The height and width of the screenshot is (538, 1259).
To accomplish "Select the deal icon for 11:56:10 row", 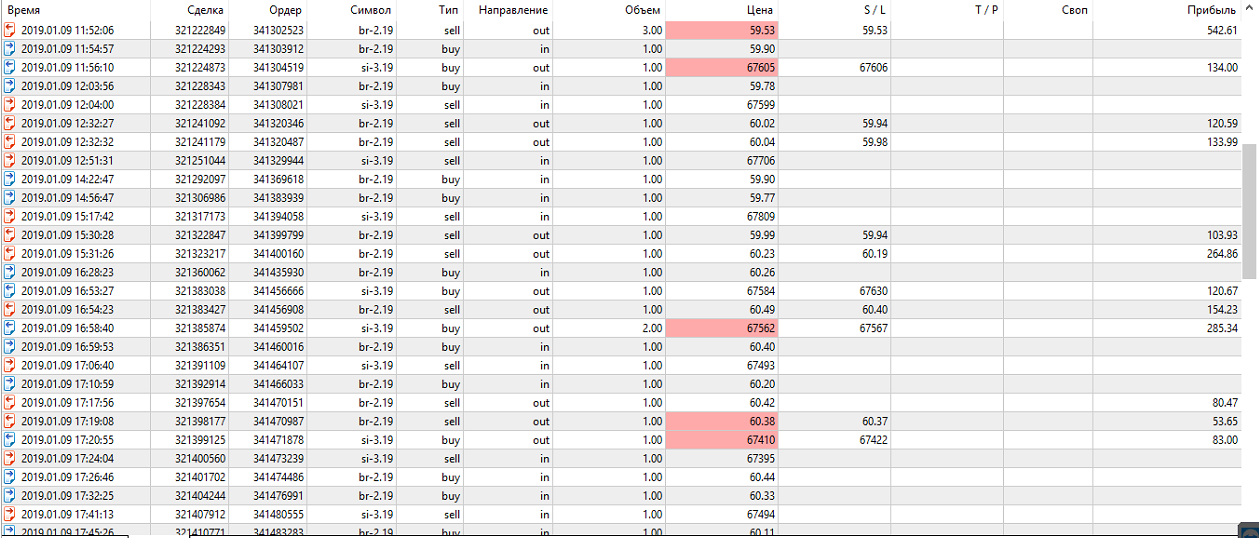I will coord(10,67).
